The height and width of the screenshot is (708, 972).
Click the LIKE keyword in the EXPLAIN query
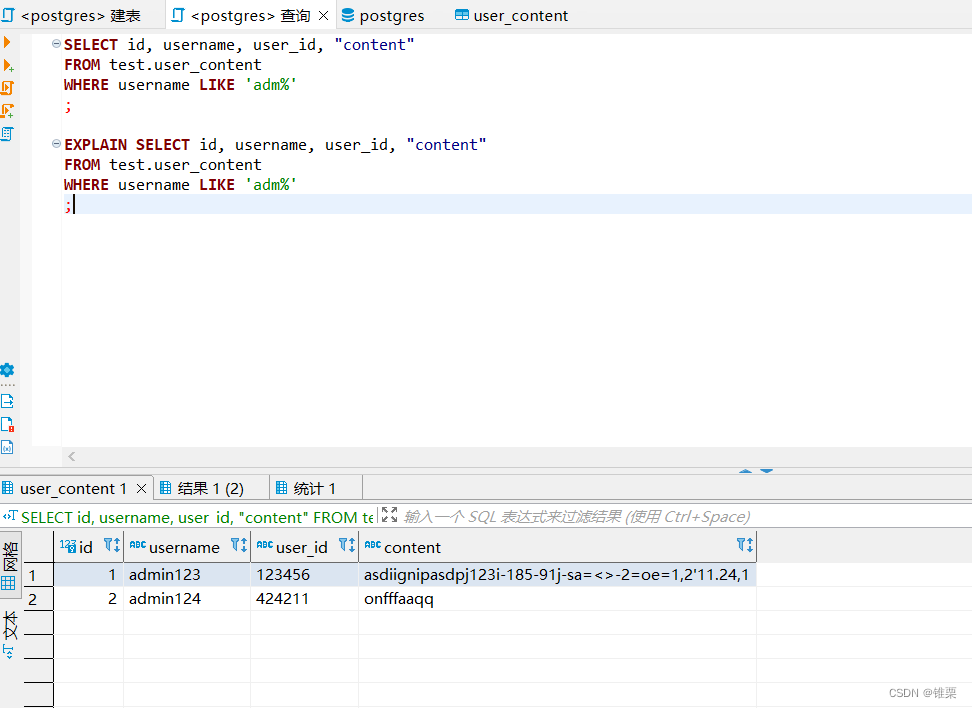(x=217, y=185)
